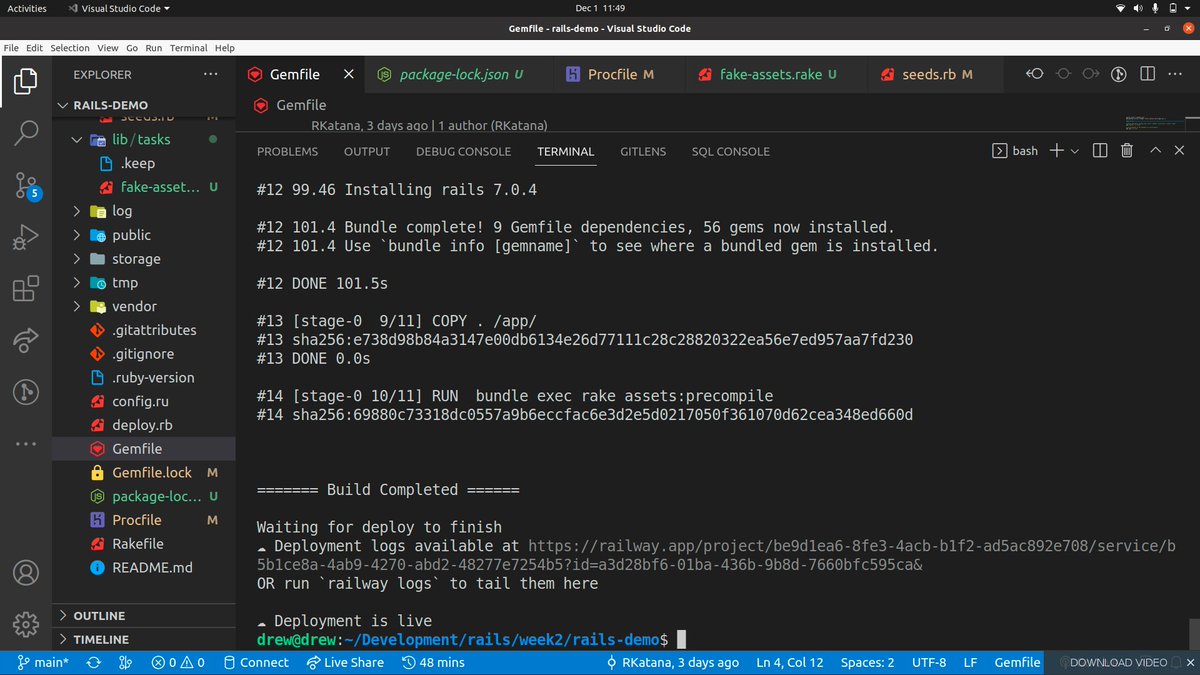Open the GitLens activity bar icon
This screenshot has height=675, width=1200.
pos(26,391)
